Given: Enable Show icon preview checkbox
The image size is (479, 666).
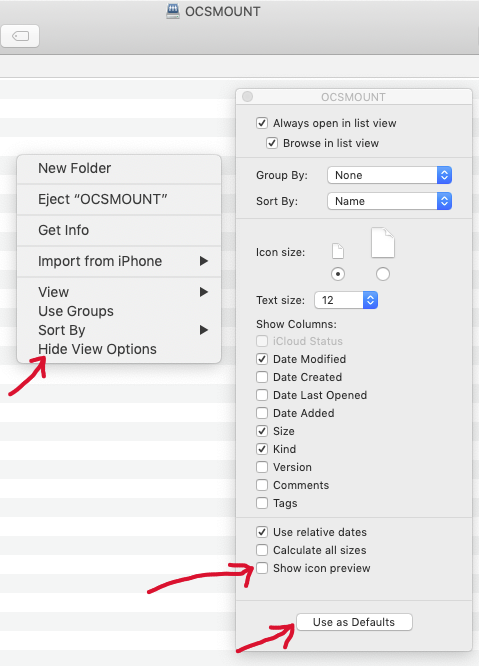Looking at the screenshot, I should coord(262,568).
